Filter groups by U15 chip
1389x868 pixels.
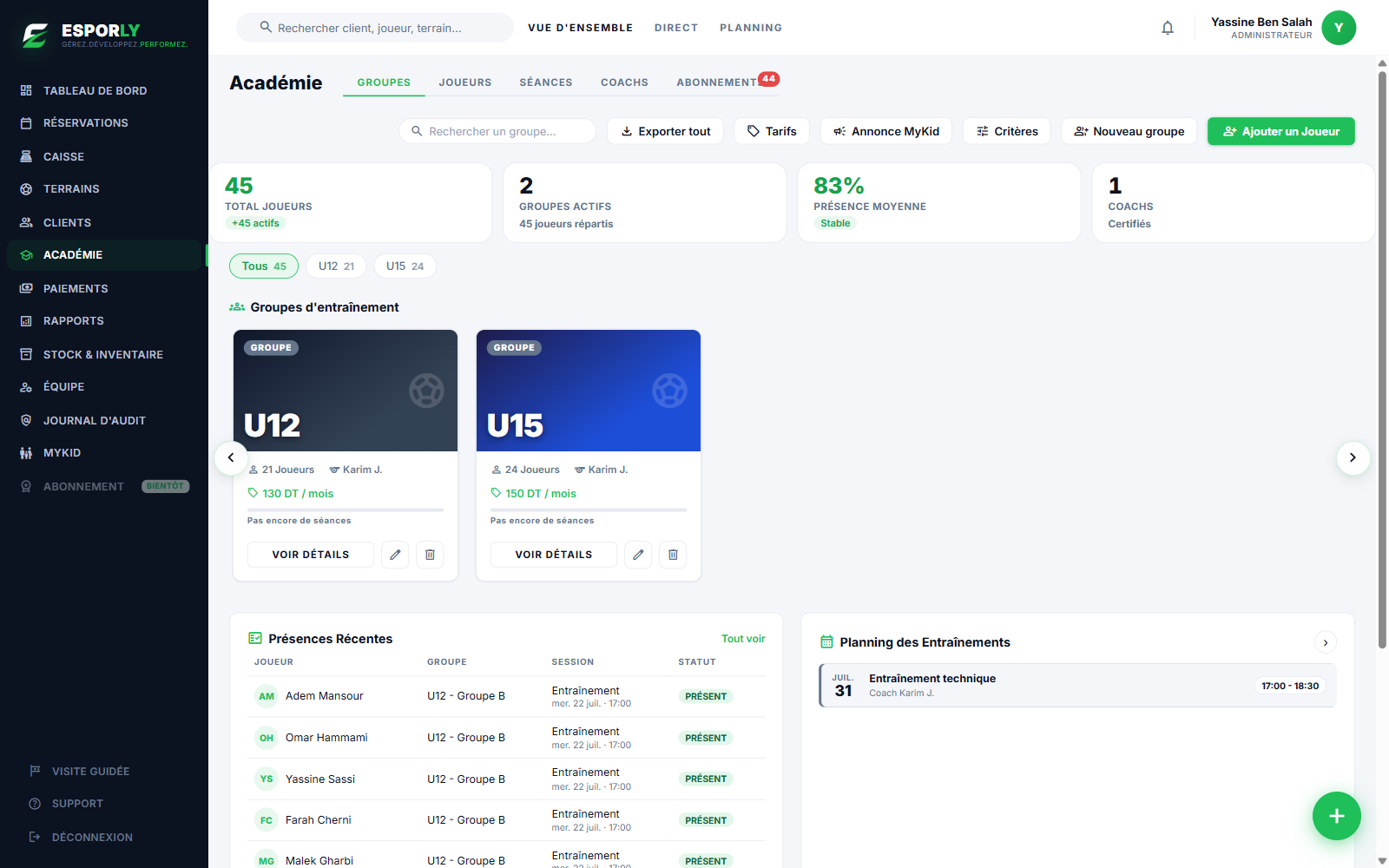(405, 266)
